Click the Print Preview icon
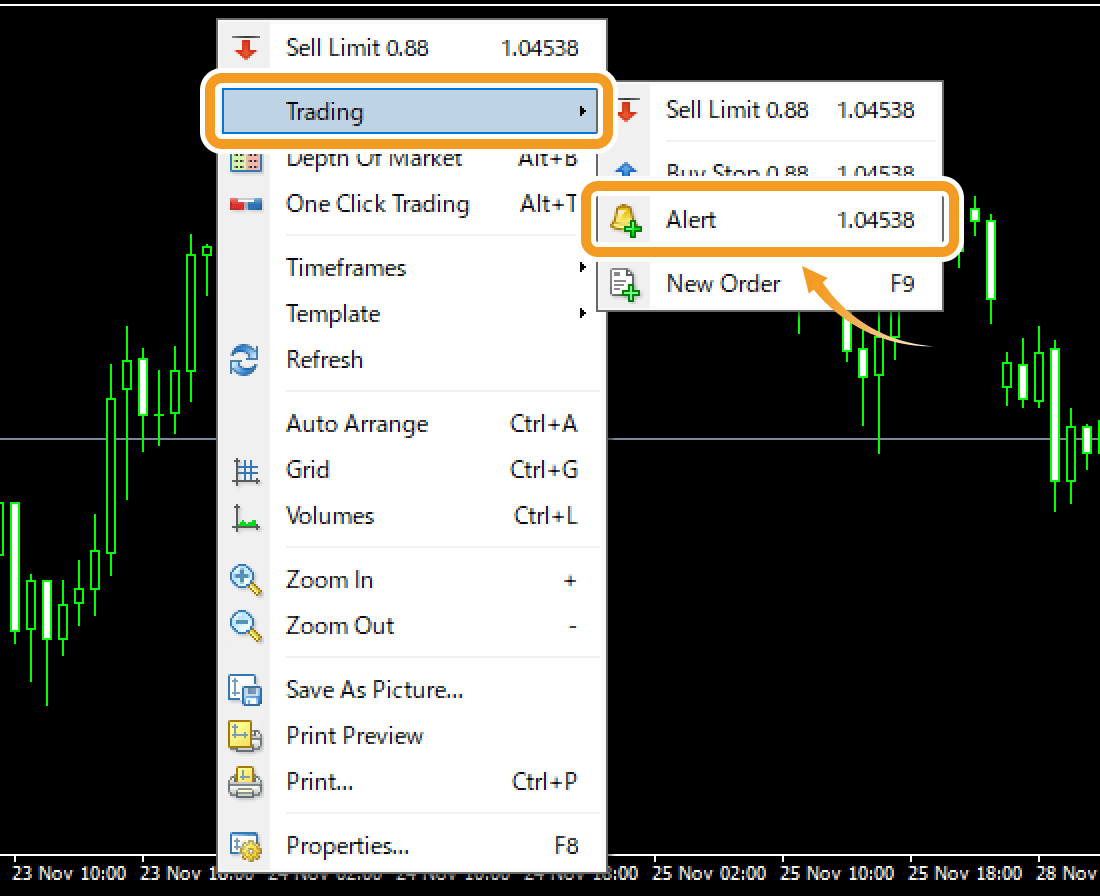 click(x=246, y=736)
